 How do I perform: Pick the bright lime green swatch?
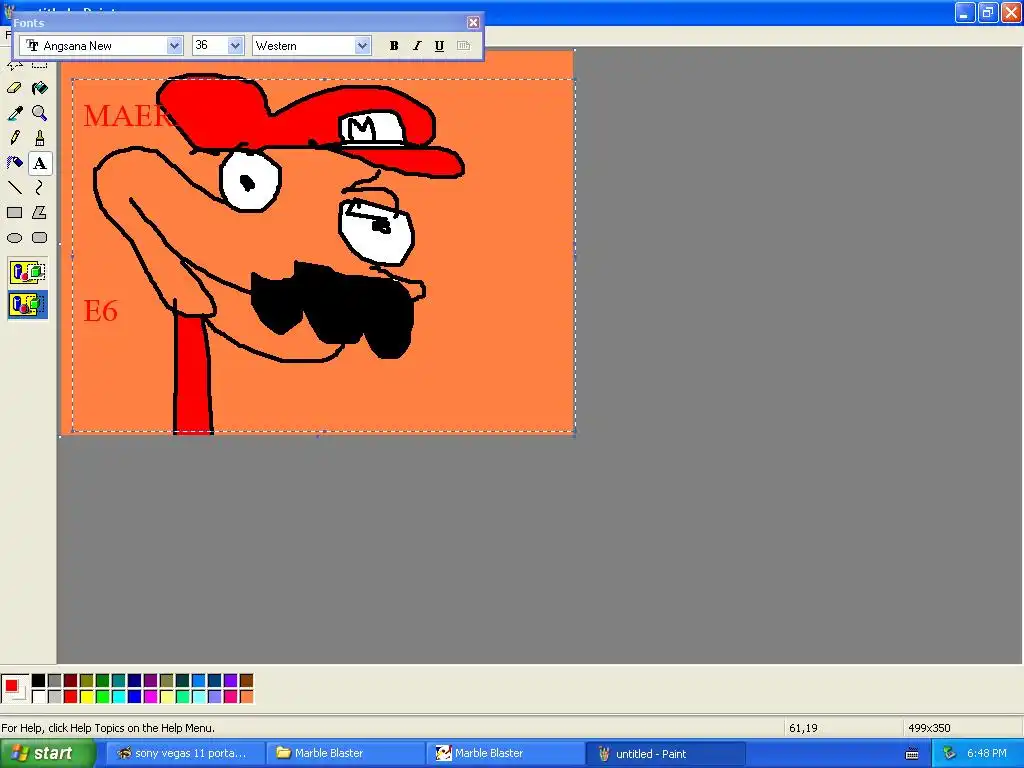tap(103, 697)
